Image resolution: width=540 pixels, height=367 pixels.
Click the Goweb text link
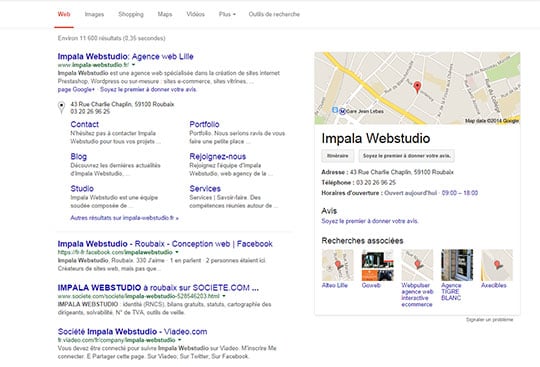coord(371,285)
